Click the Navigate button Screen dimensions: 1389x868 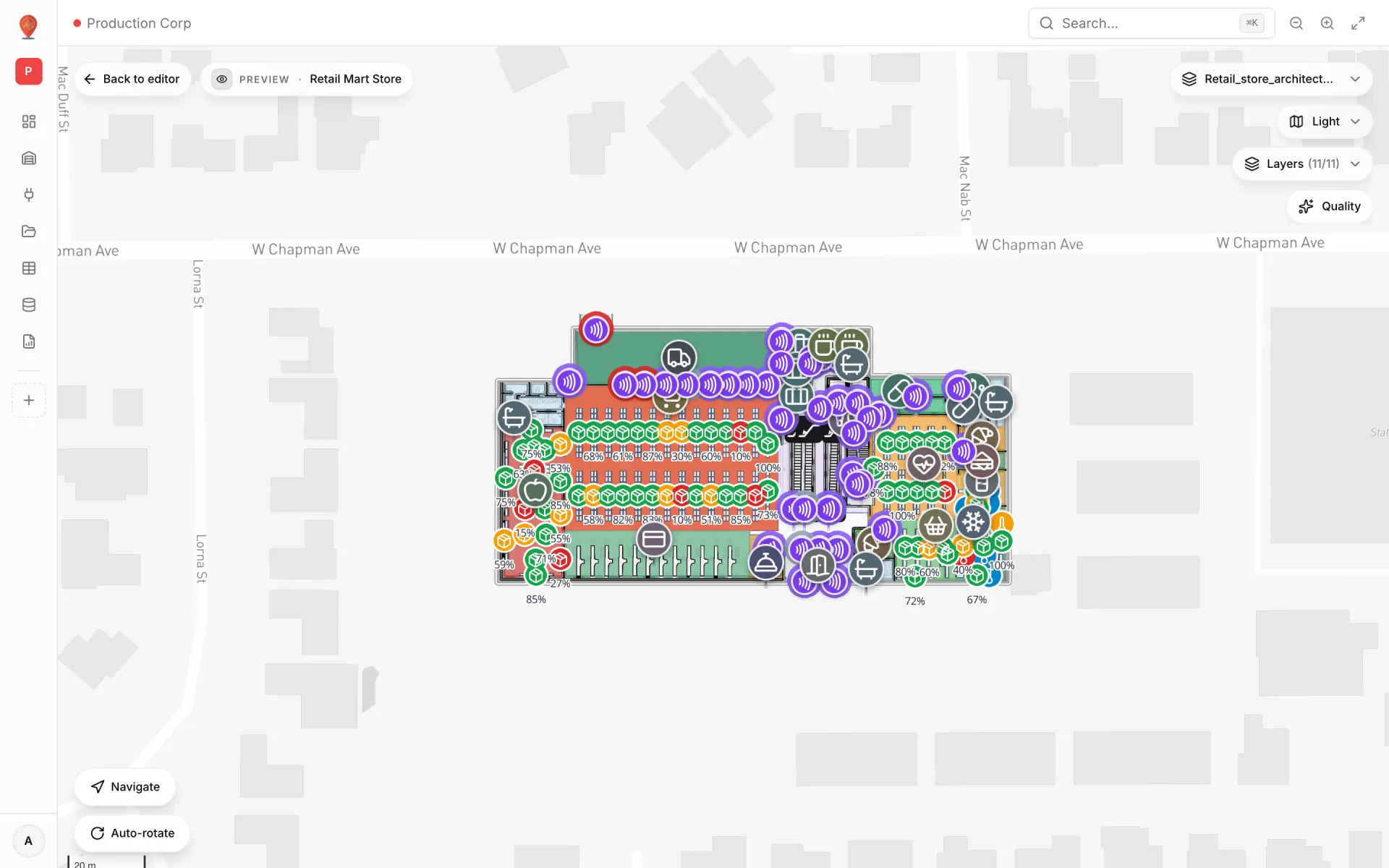click(125, 787)
